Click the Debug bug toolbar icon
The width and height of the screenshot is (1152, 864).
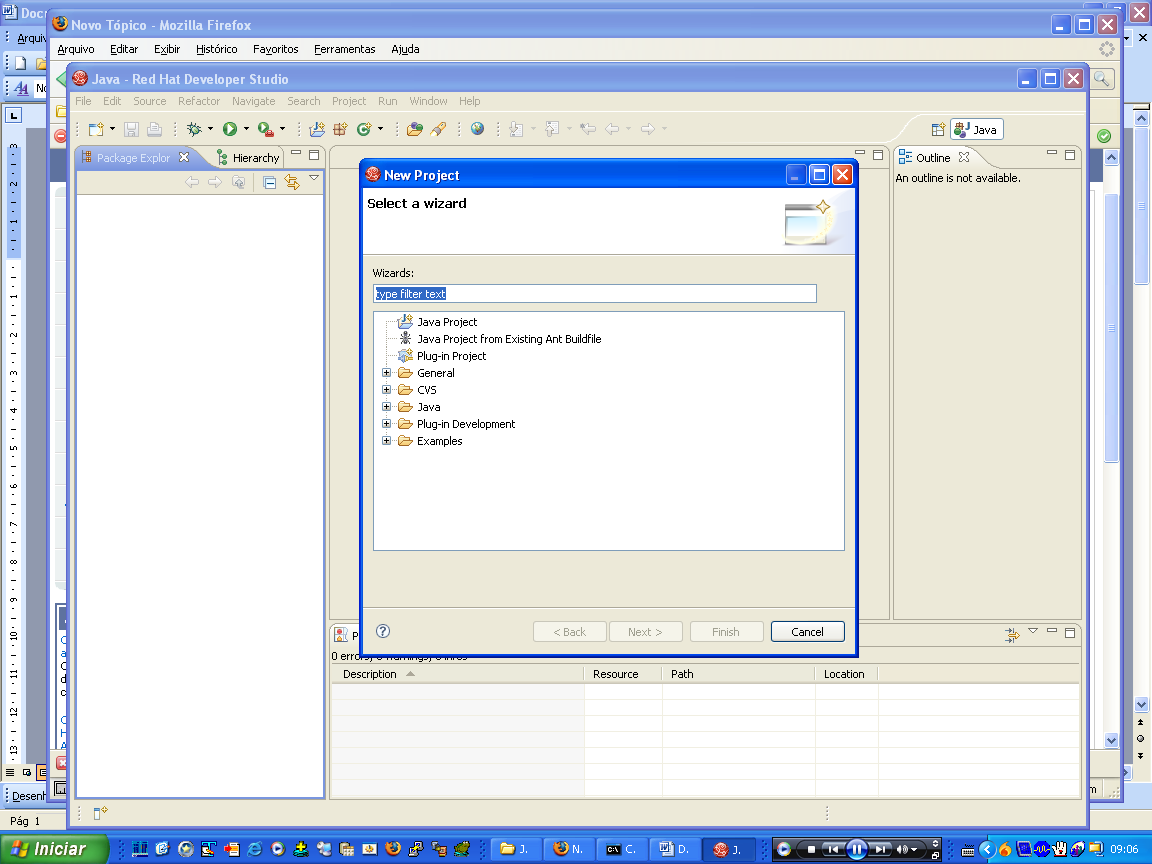[194, 129]
